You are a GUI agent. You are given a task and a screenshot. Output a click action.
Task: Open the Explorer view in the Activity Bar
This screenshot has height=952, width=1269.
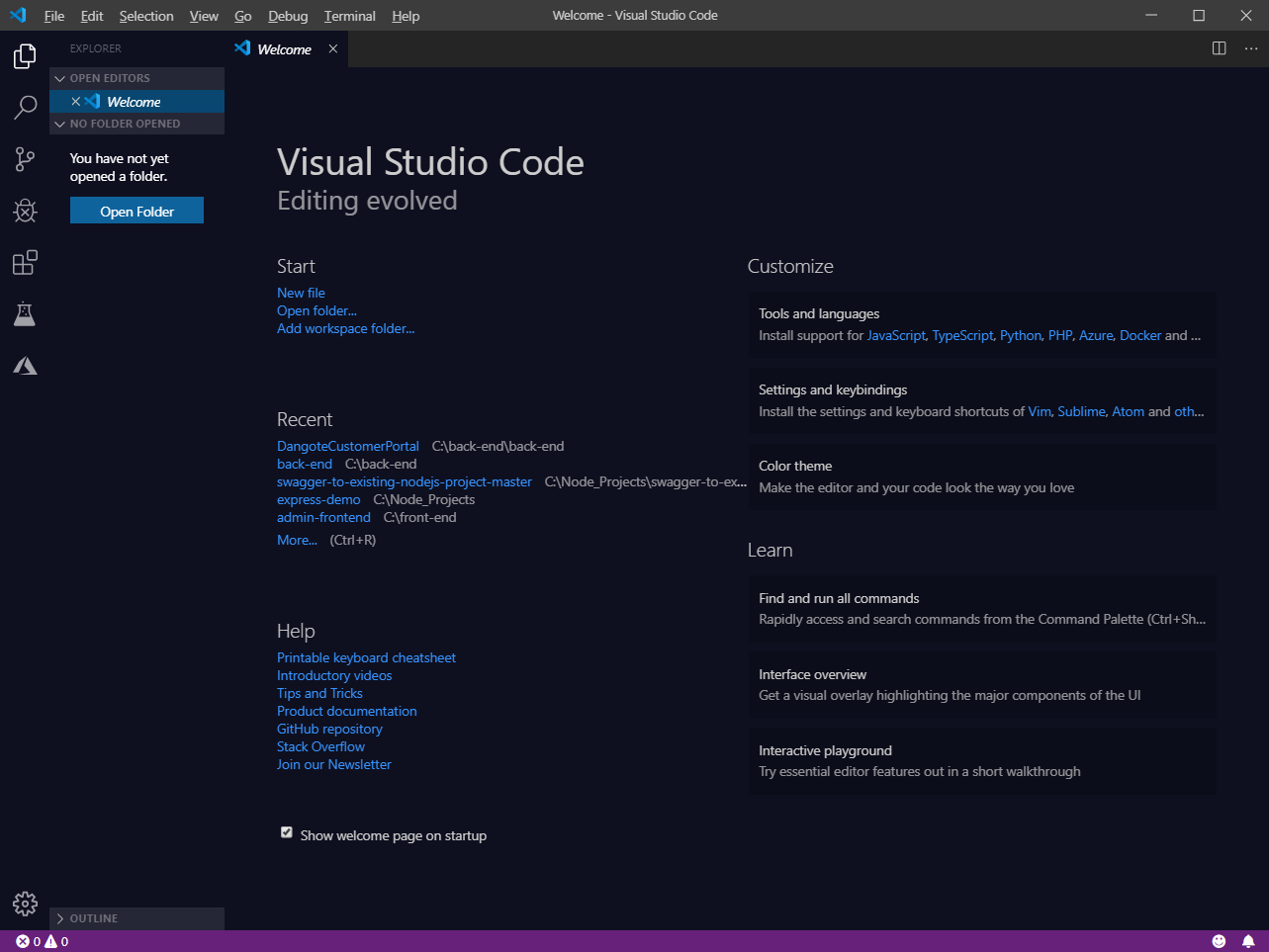click(x=24, y=56)
